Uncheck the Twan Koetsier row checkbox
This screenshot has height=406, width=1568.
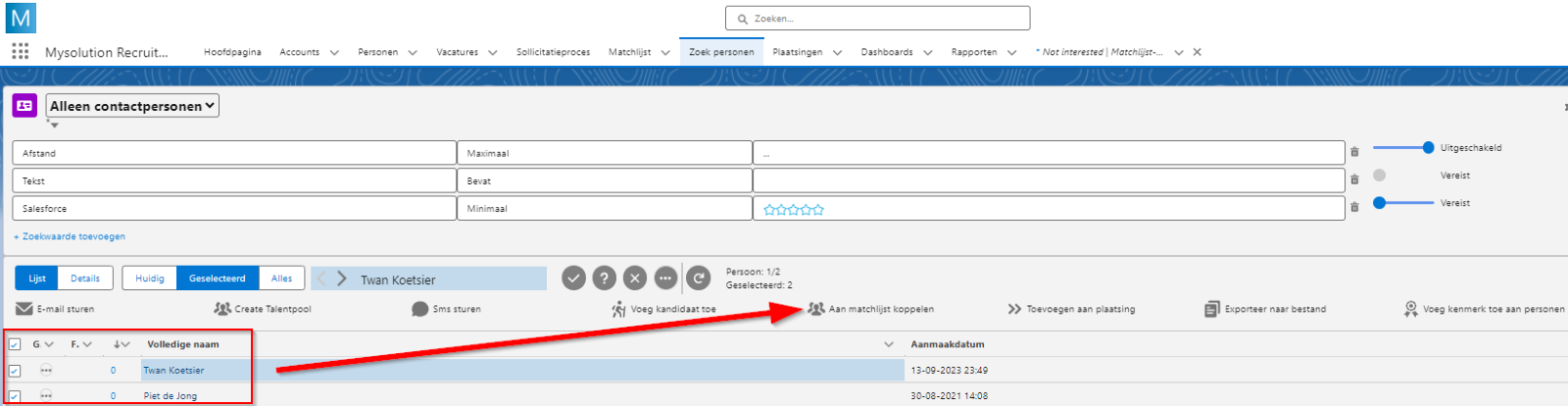tap(15, 371)
